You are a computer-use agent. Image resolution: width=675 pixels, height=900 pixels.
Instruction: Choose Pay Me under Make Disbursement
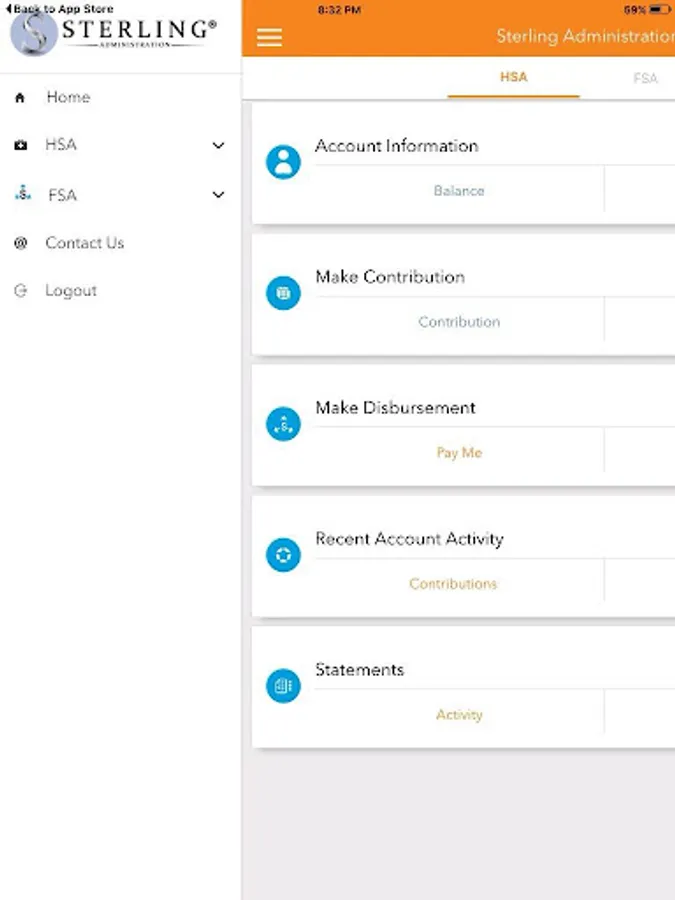pyautogui.click(x=459, y=452)
